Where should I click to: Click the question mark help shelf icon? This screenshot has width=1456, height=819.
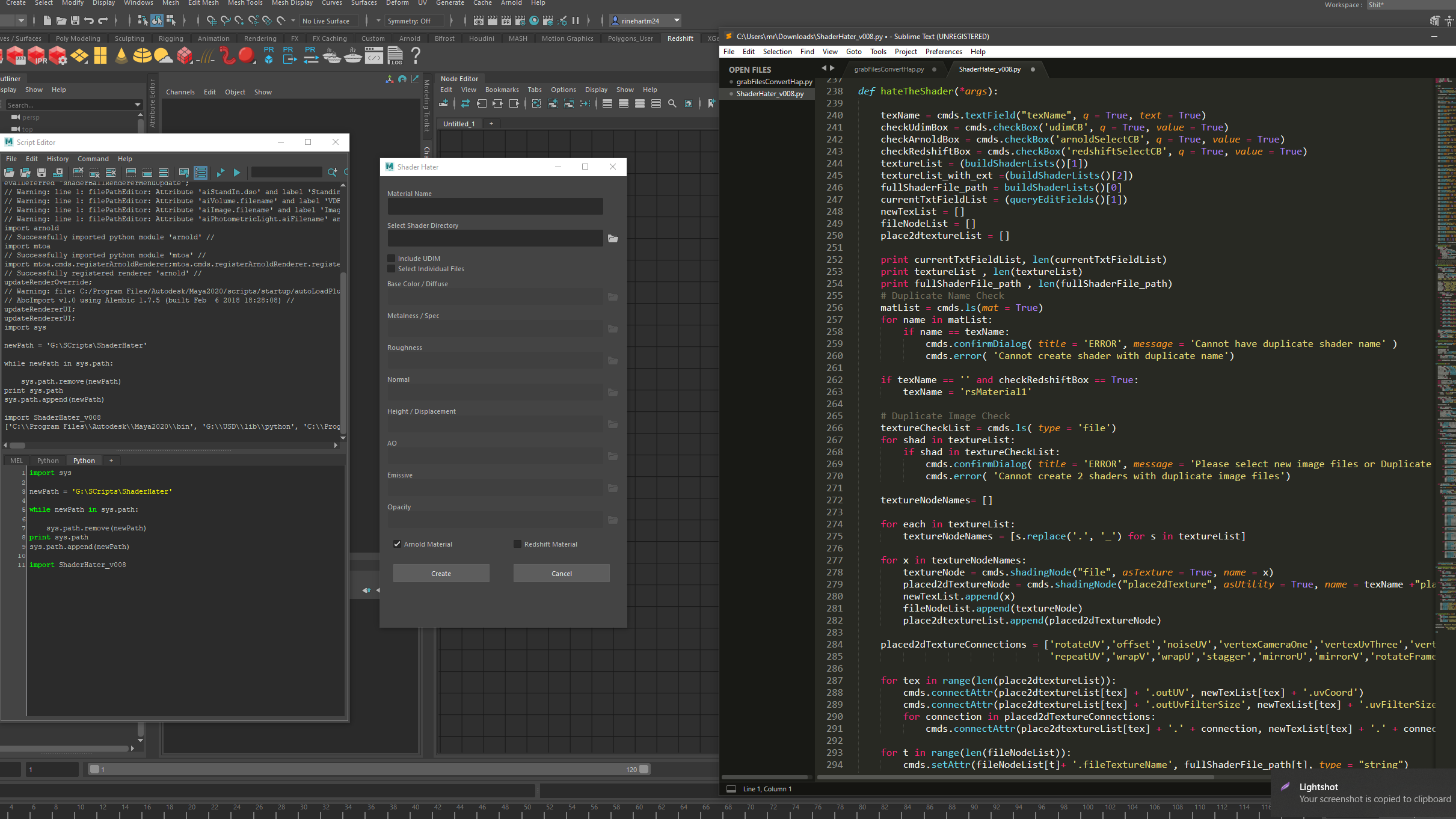pos(415,56)
